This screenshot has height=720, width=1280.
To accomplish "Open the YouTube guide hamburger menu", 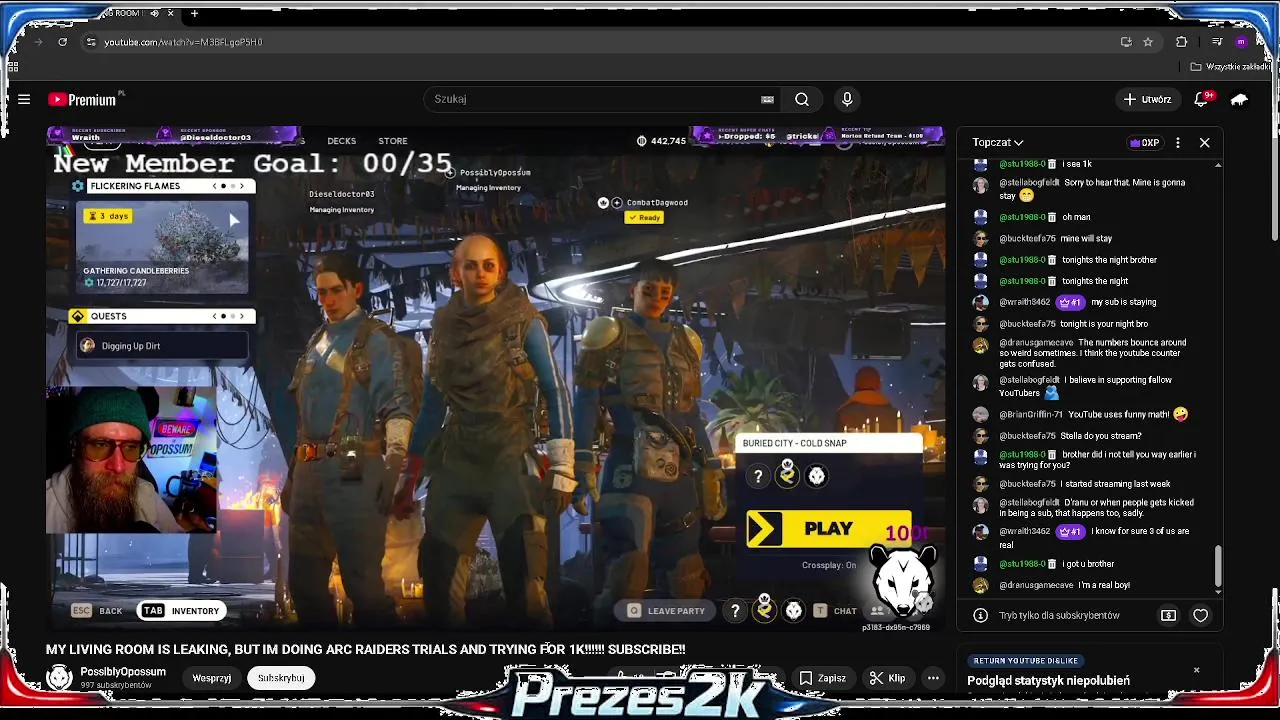I will tap(24, 99).
